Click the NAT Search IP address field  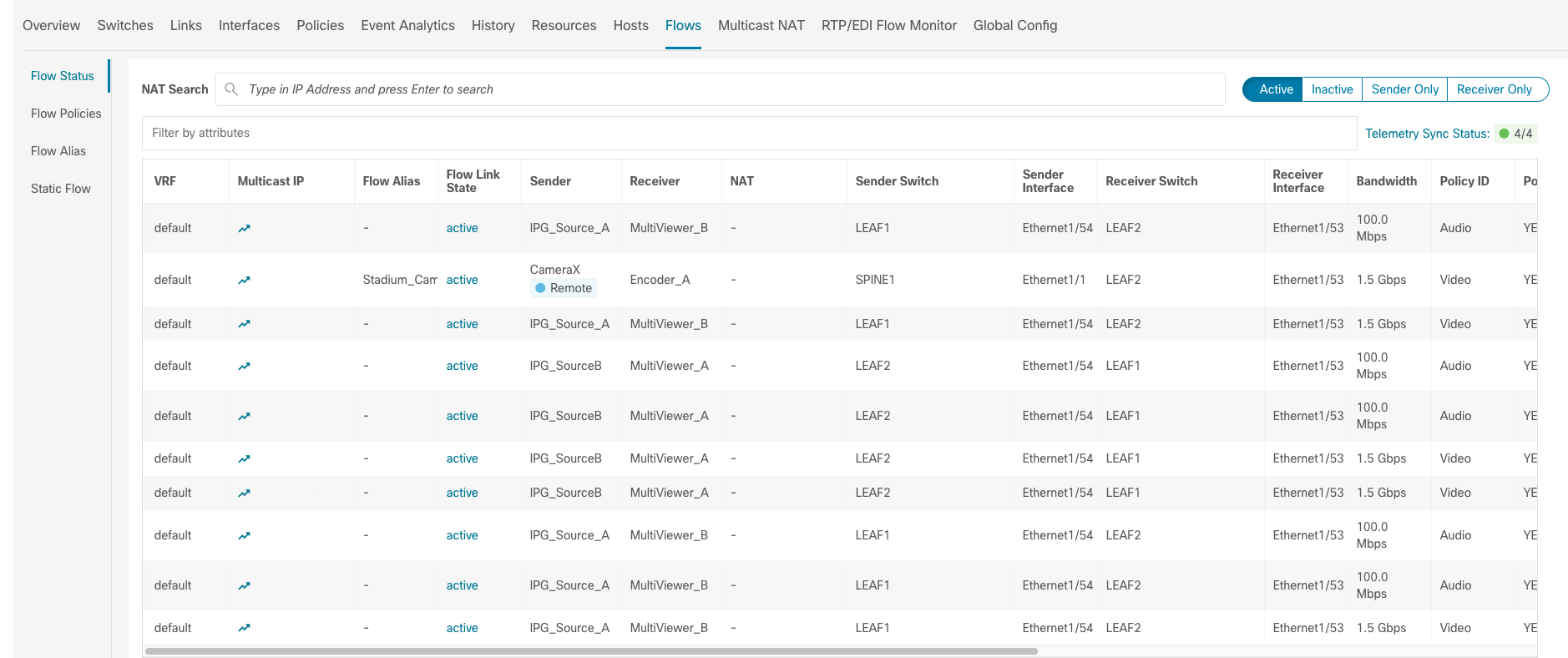pos(726,89)
